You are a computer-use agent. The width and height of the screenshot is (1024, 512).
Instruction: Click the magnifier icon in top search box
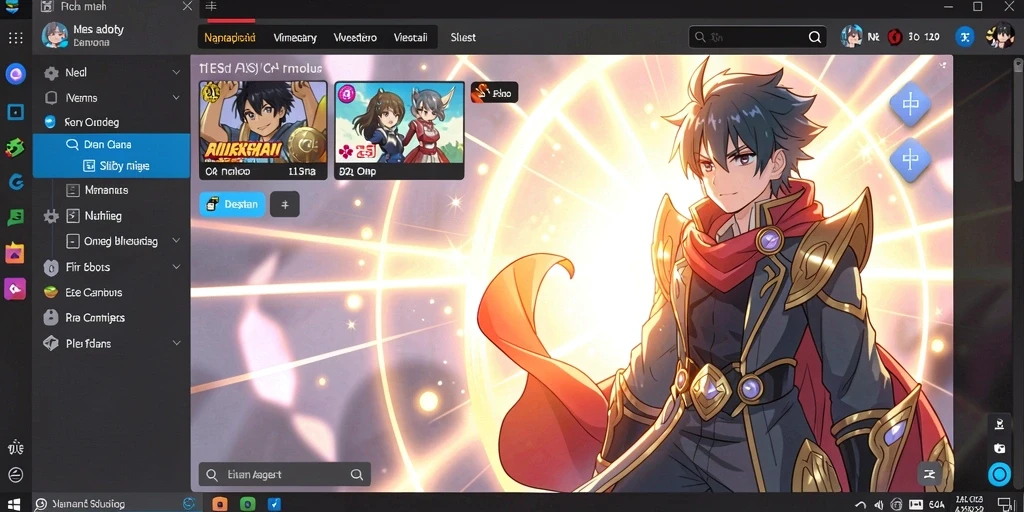[x=814, y=37]
